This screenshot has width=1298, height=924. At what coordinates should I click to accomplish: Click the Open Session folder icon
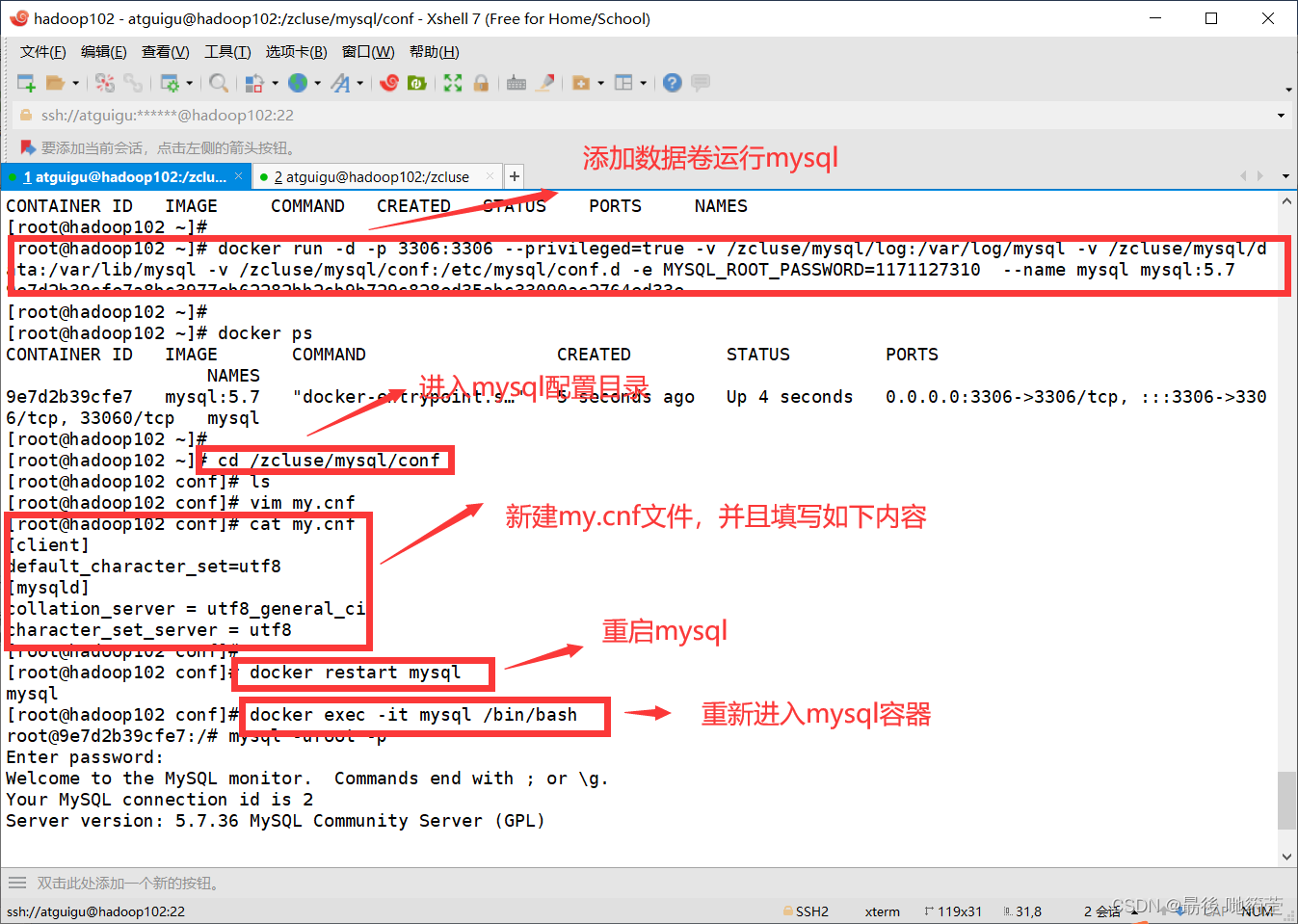[x=55, y=84]
